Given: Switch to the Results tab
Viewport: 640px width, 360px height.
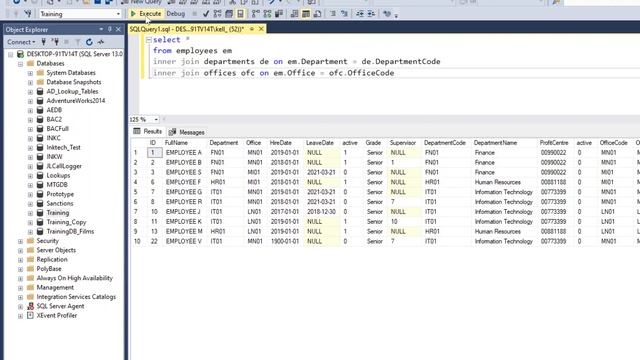Looking at the screenshot, I should tap(148, 132).
